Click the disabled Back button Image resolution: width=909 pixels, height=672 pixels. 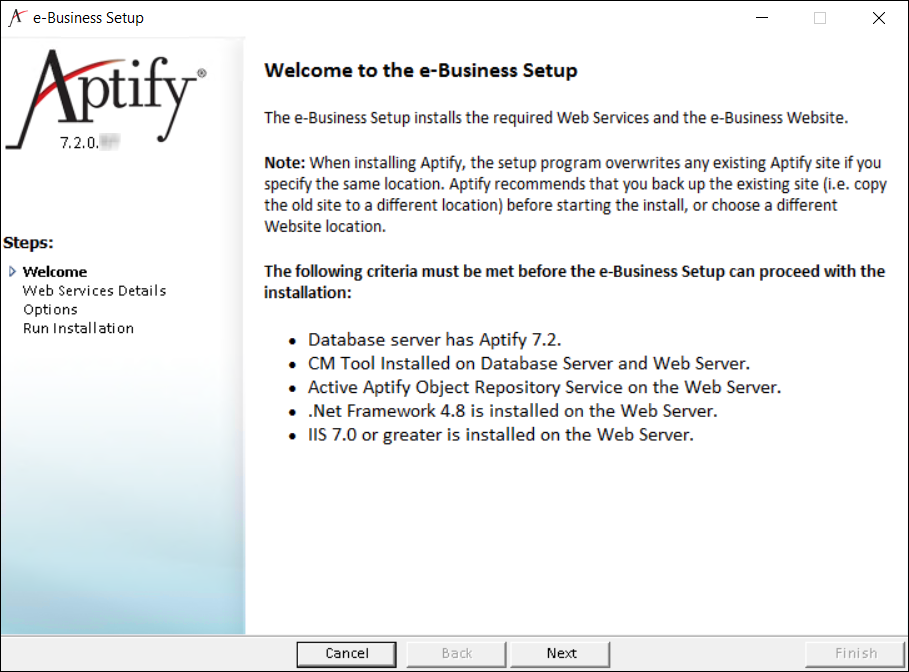456,653
